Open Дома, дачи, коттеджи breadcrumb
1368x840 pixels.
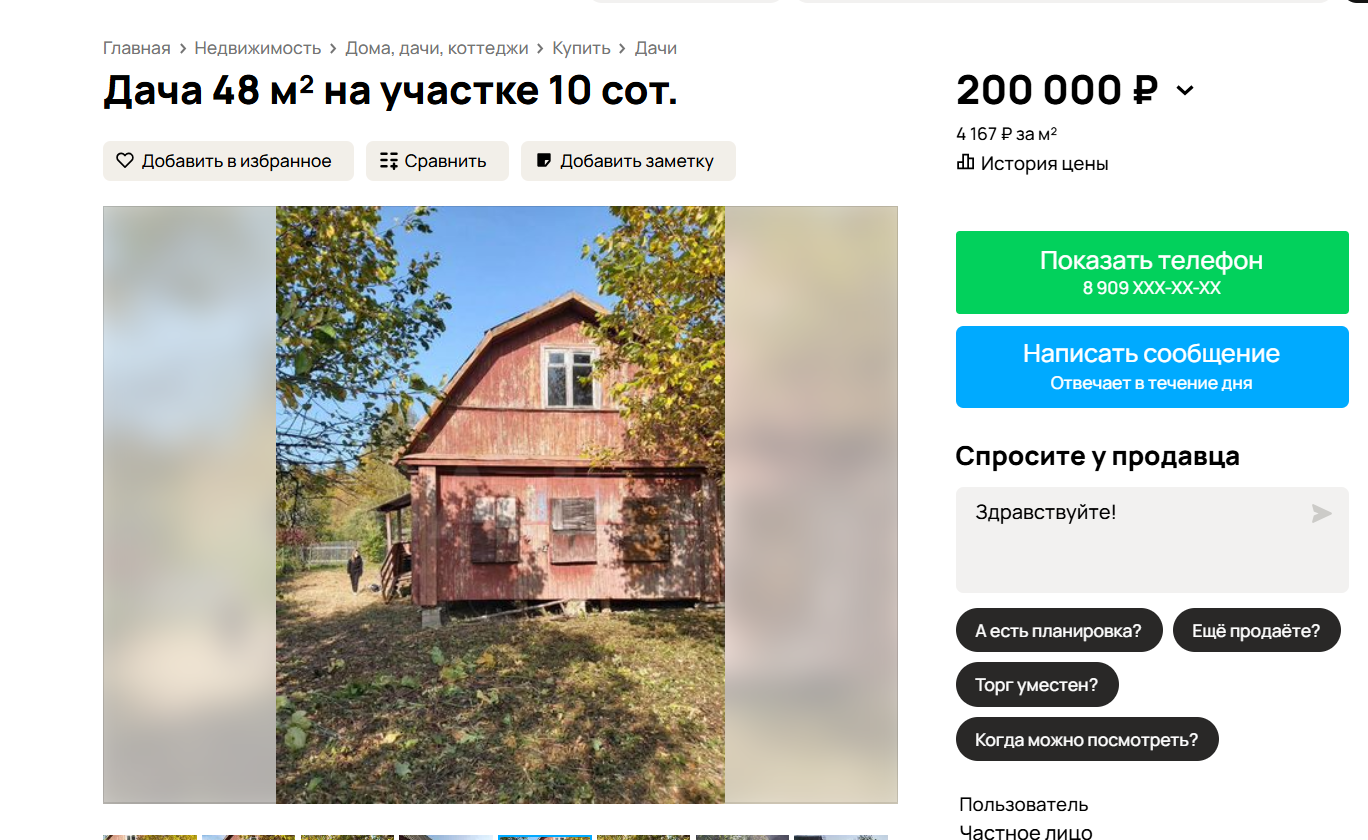tap(437, 48)
